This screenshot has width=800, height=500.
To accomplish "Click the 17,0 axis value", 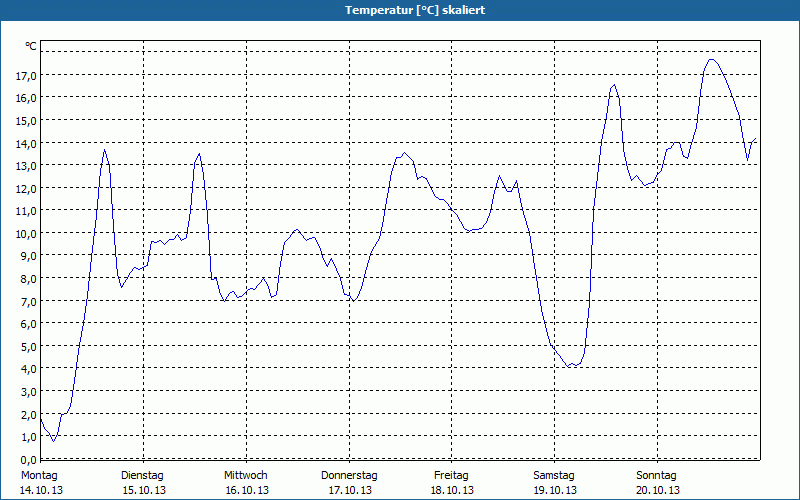I will (26, 76).
